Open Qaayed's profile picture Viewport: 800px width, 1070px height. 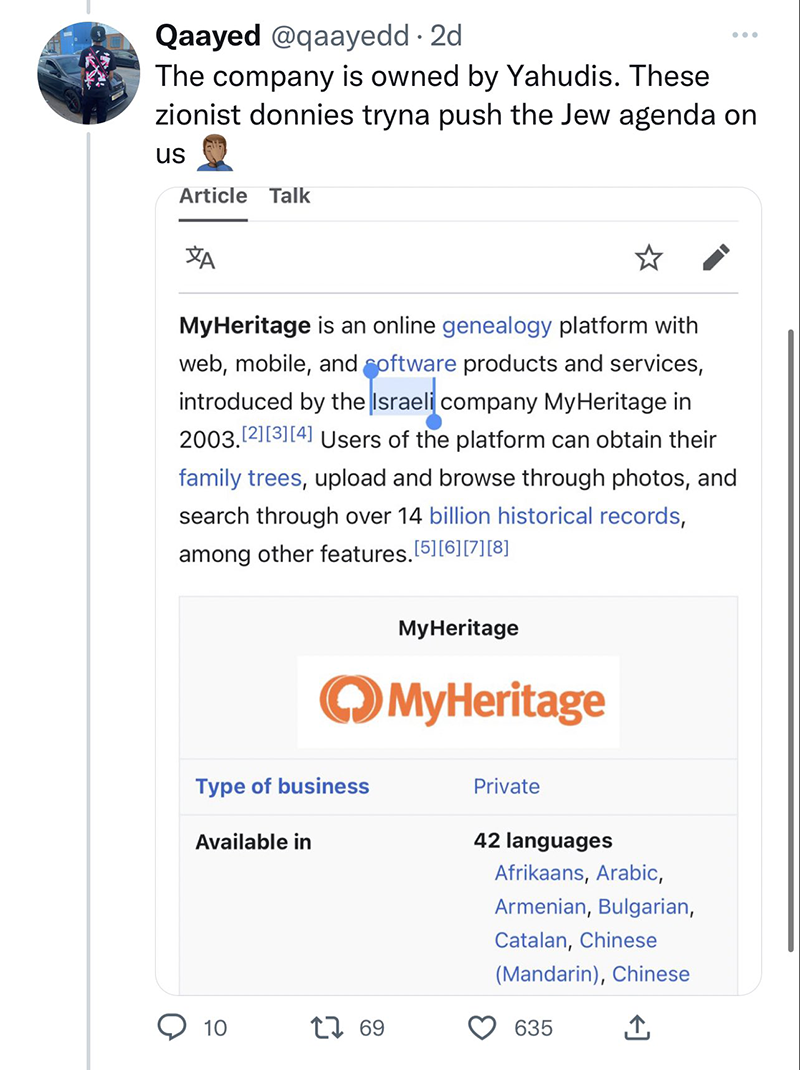(88, 73)
